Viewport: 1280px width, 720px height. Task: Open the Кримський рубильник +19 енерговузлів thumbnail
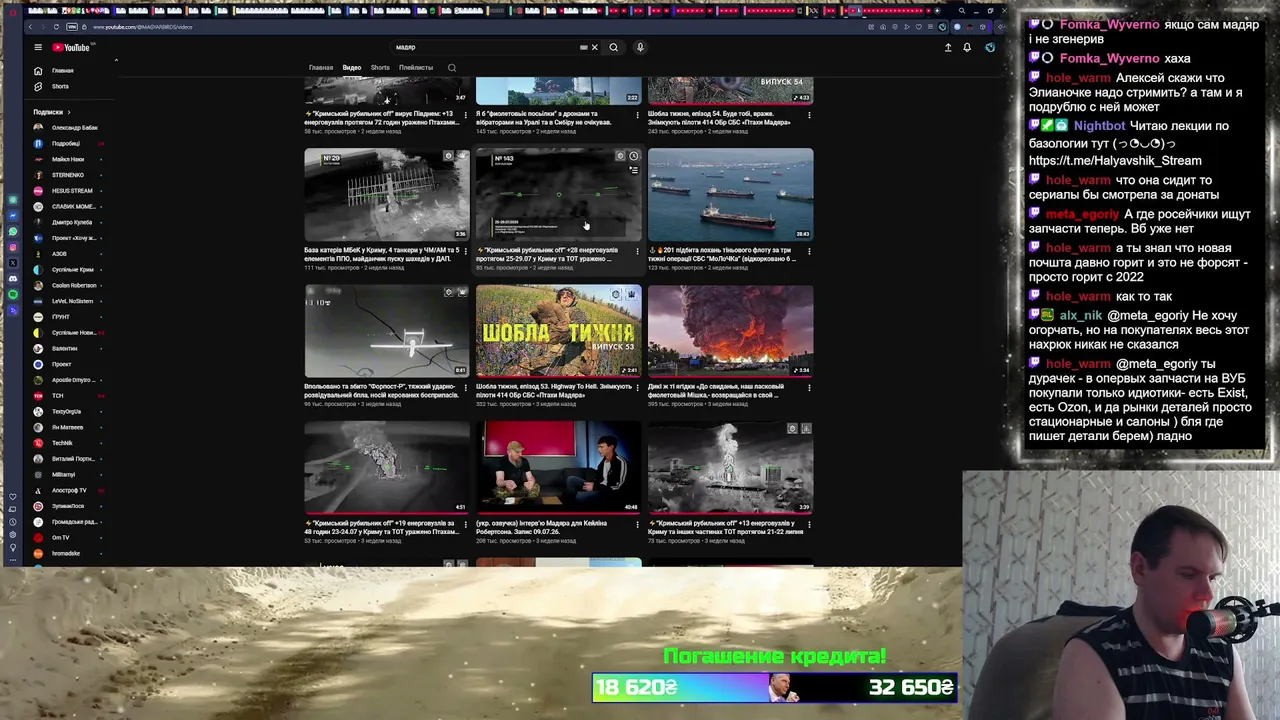click(x=387, y=467)
